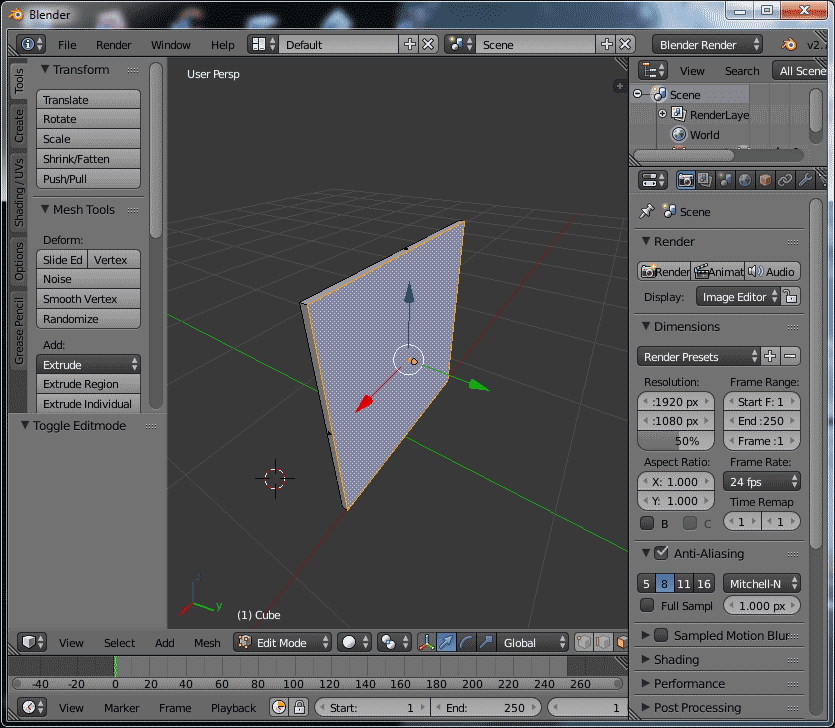
Task: Enable the Full Sampl checkbox
Action: pyautogui.click(x=648, y=605)
